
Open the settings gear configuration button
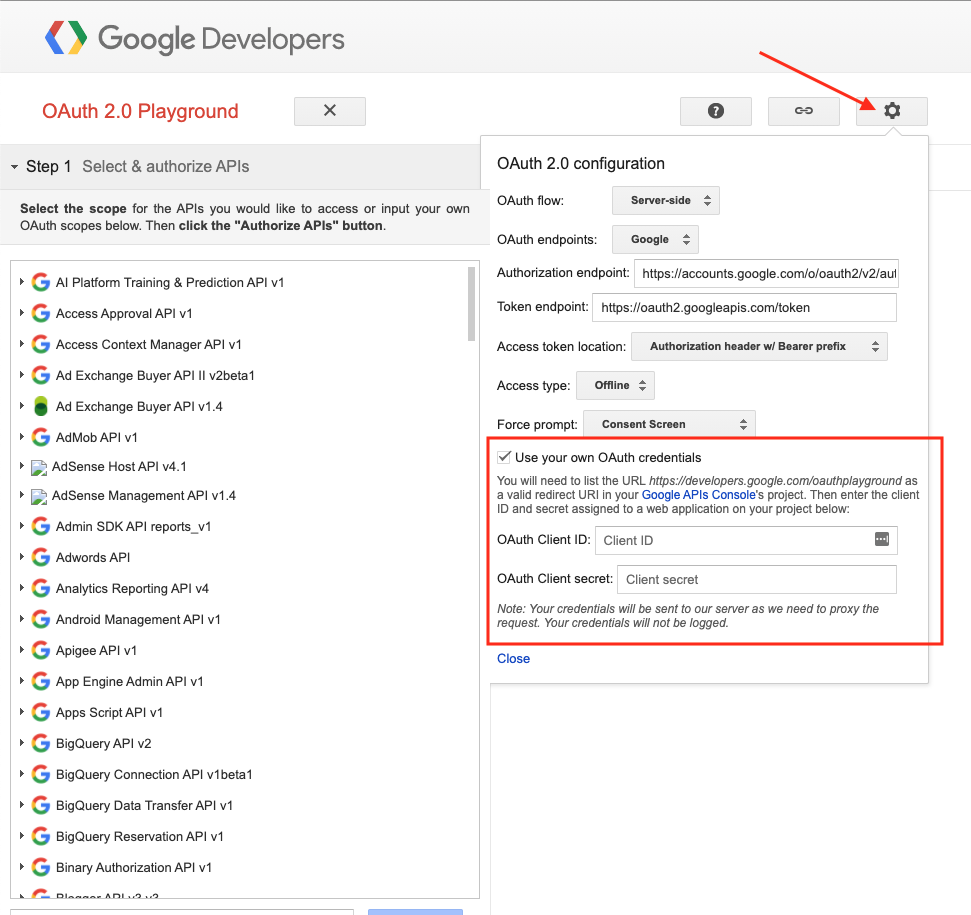coord(891,111)
